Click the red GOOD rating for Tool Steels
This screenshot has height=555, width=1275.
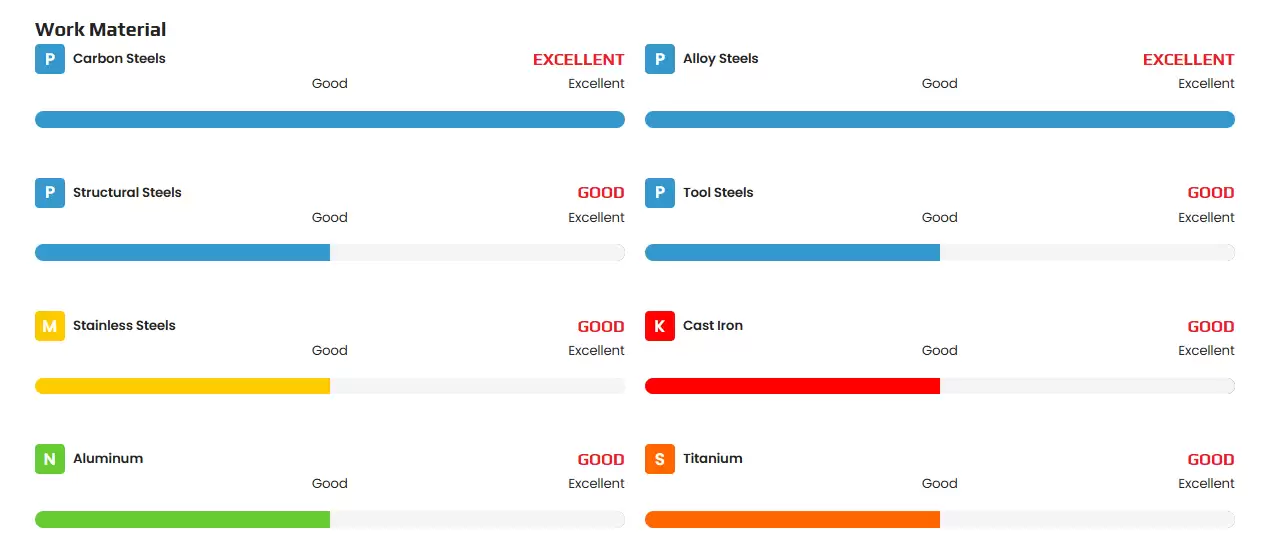(1210, 193)
